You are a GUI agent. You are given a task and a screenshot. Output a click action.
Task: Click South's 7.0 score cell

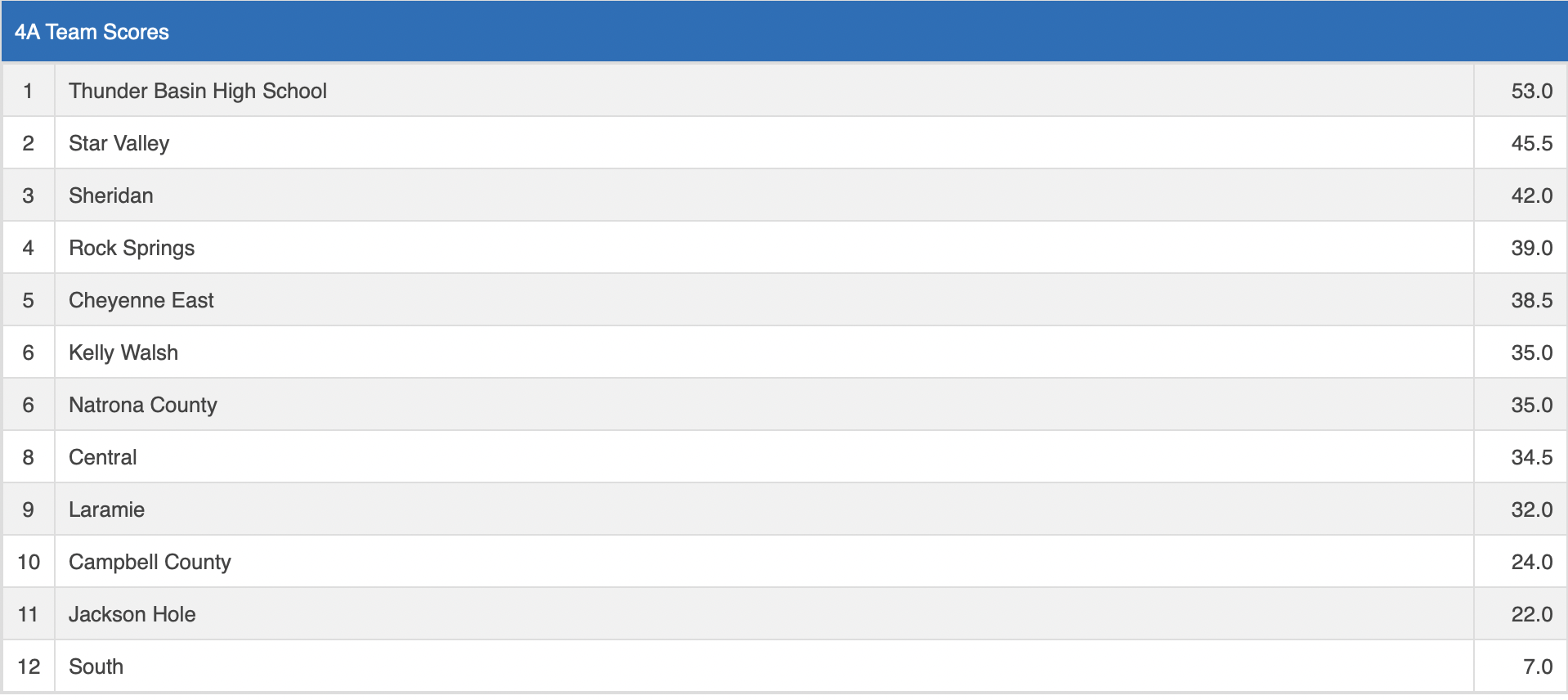coord(1537,666)
